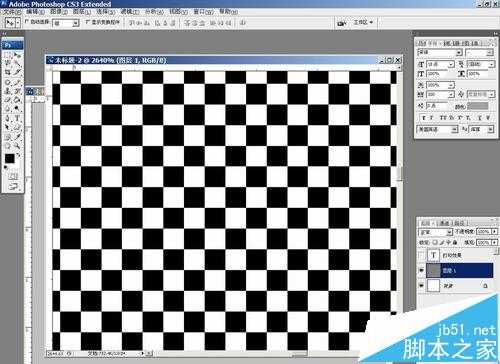Toggle Quick Mask mode icon
This screenshot has height=364, width=500.
pyautogui.click(x=13, y=176)
